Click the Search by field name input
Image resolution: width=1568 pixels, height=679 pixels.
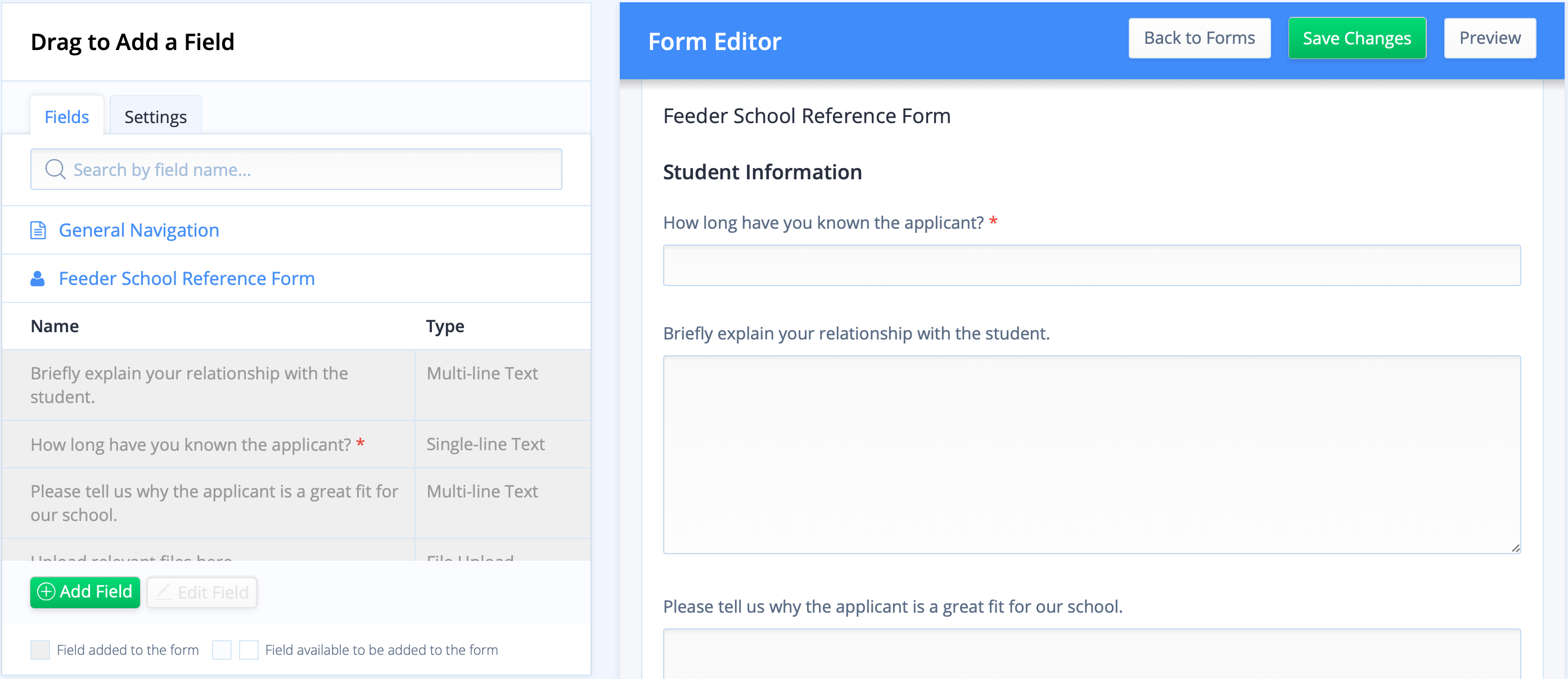[296, 169]
